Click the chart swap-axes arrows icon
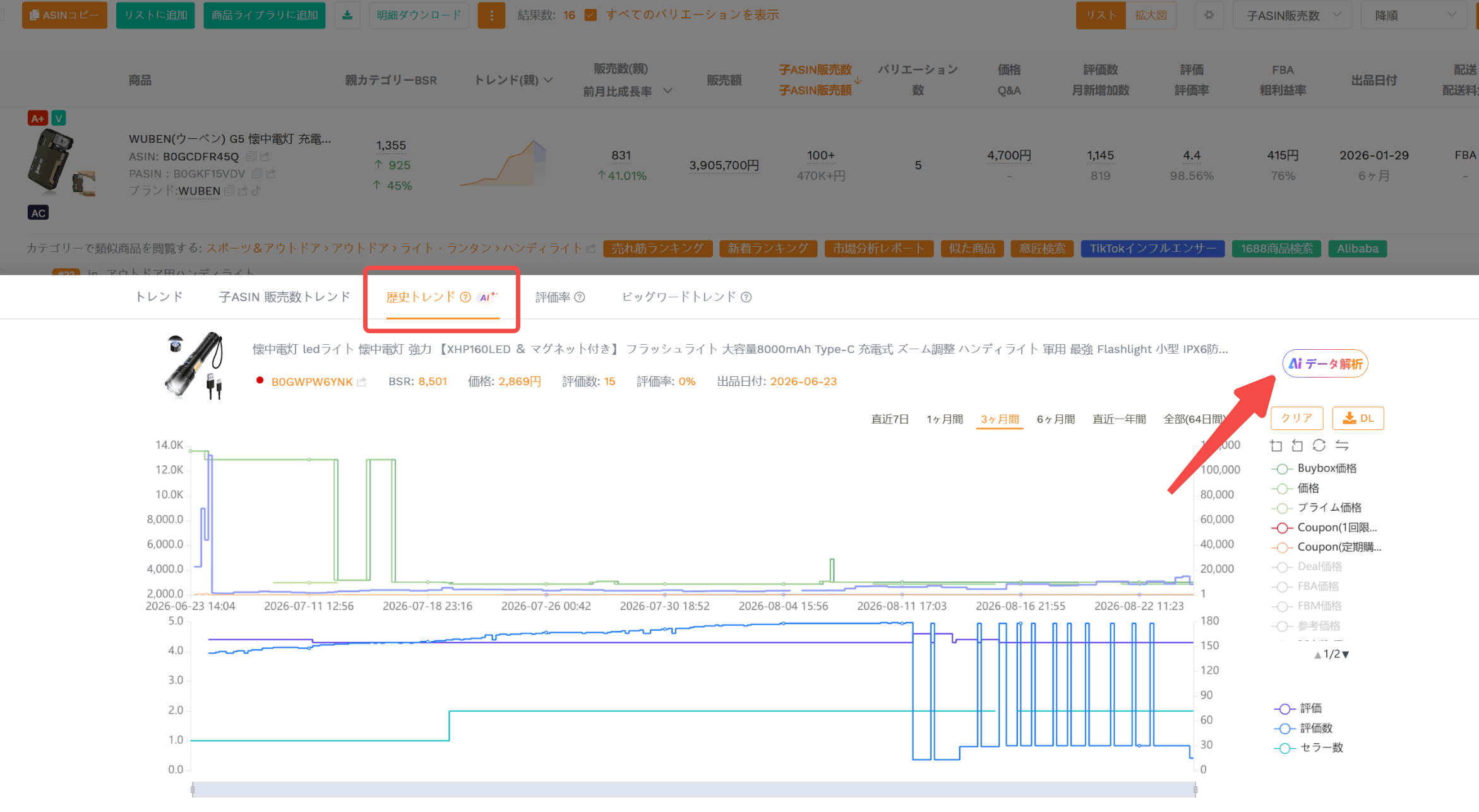The width and height of the screenshot is (1479, 812). 1342,446
